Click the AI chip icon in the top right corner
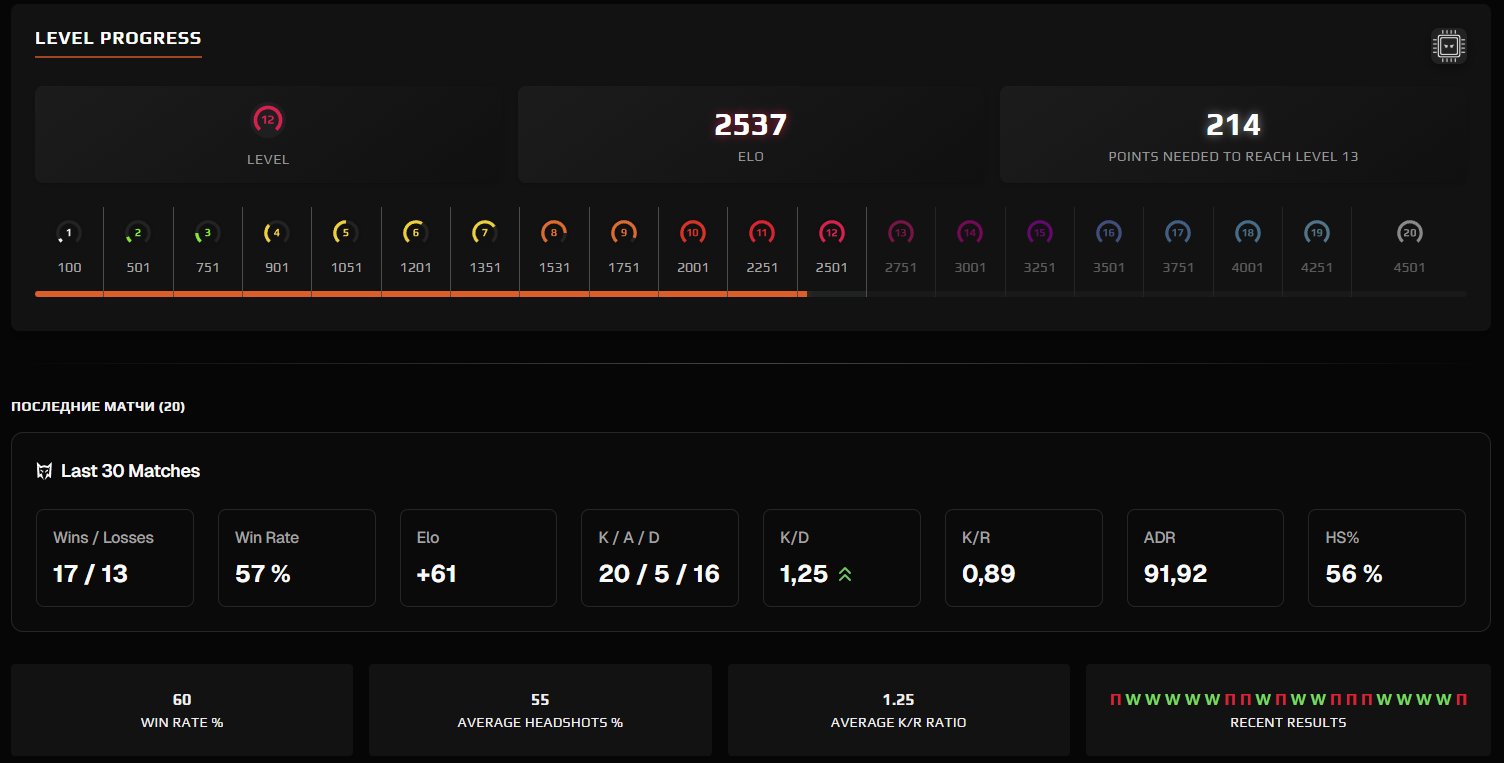 (x=1446, y=45)
